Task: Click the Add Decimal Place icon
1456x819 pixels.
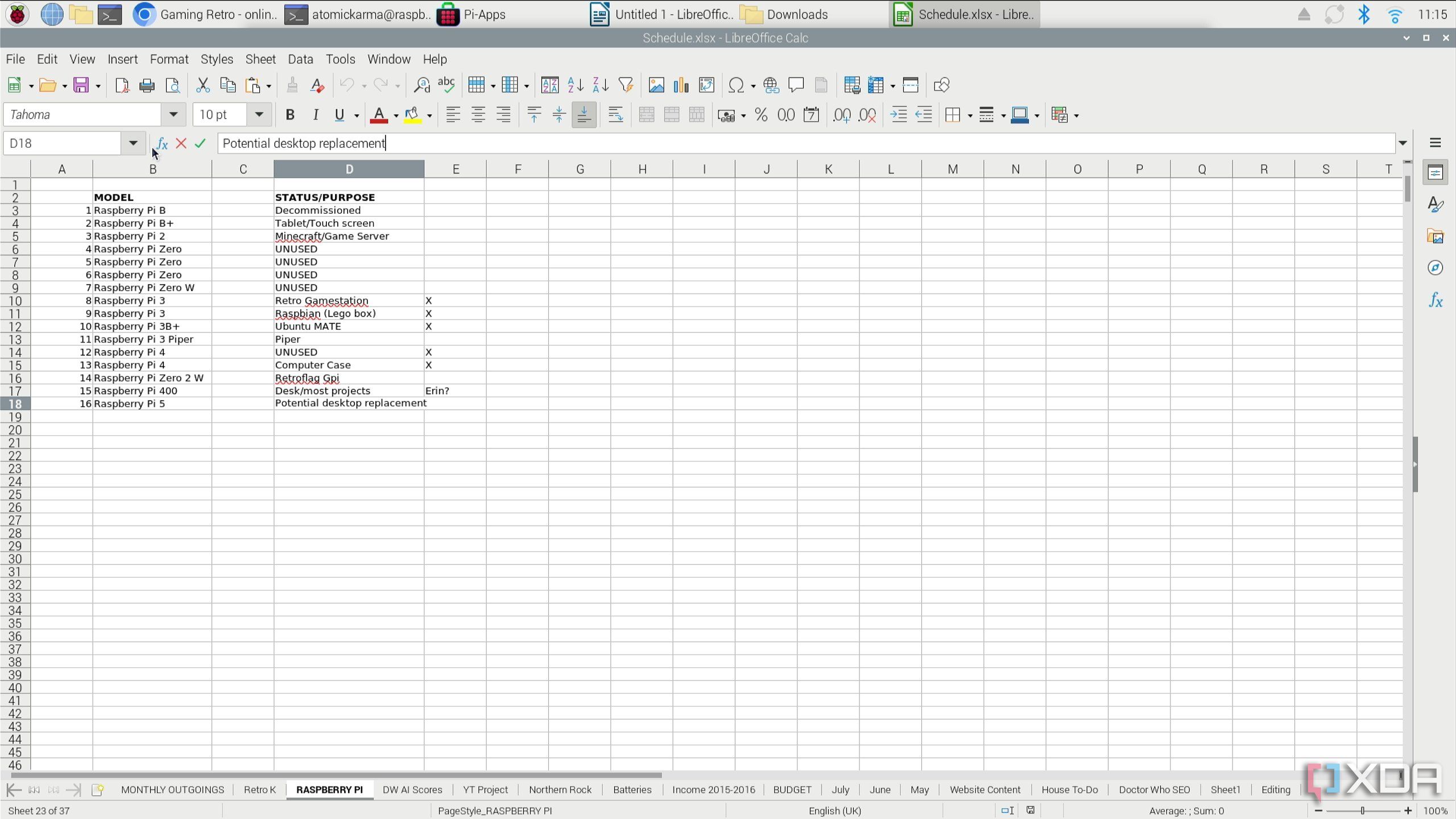Action: (x=842, y=115)
